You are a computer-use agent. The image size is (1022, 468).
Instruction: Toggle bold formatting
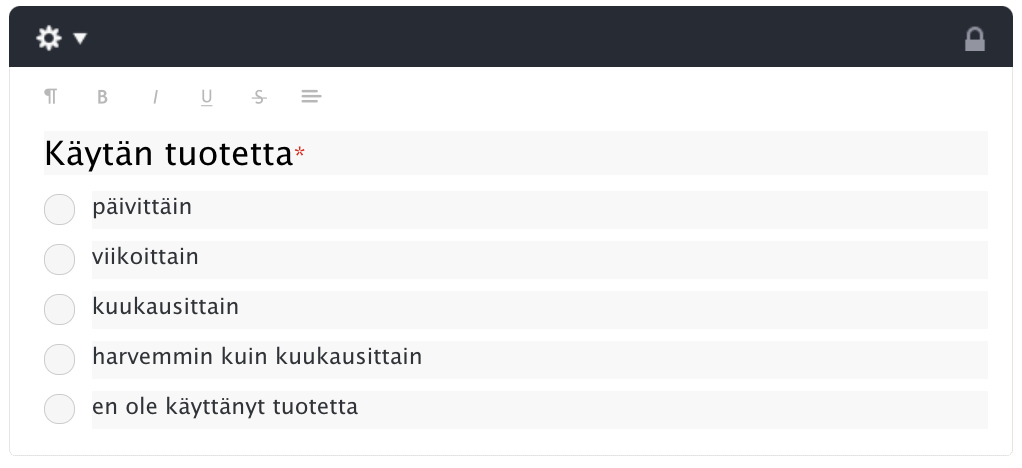pyautogui.click(x=102, y=97)
